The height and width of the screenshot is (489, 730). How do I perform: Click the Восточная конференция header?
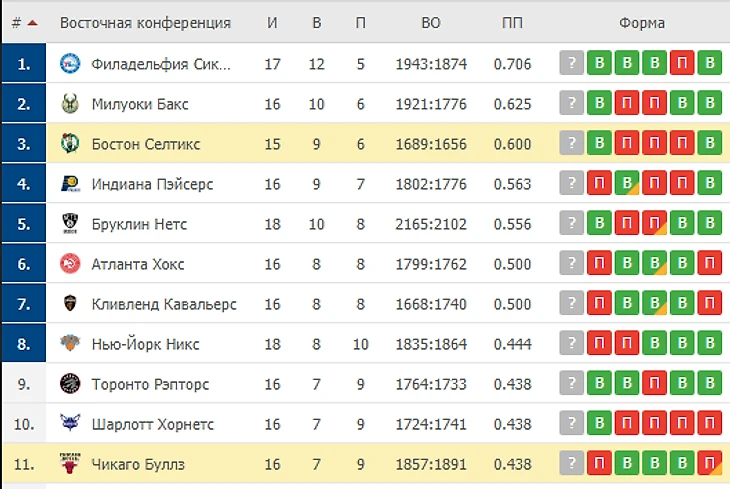pos(145,23)
